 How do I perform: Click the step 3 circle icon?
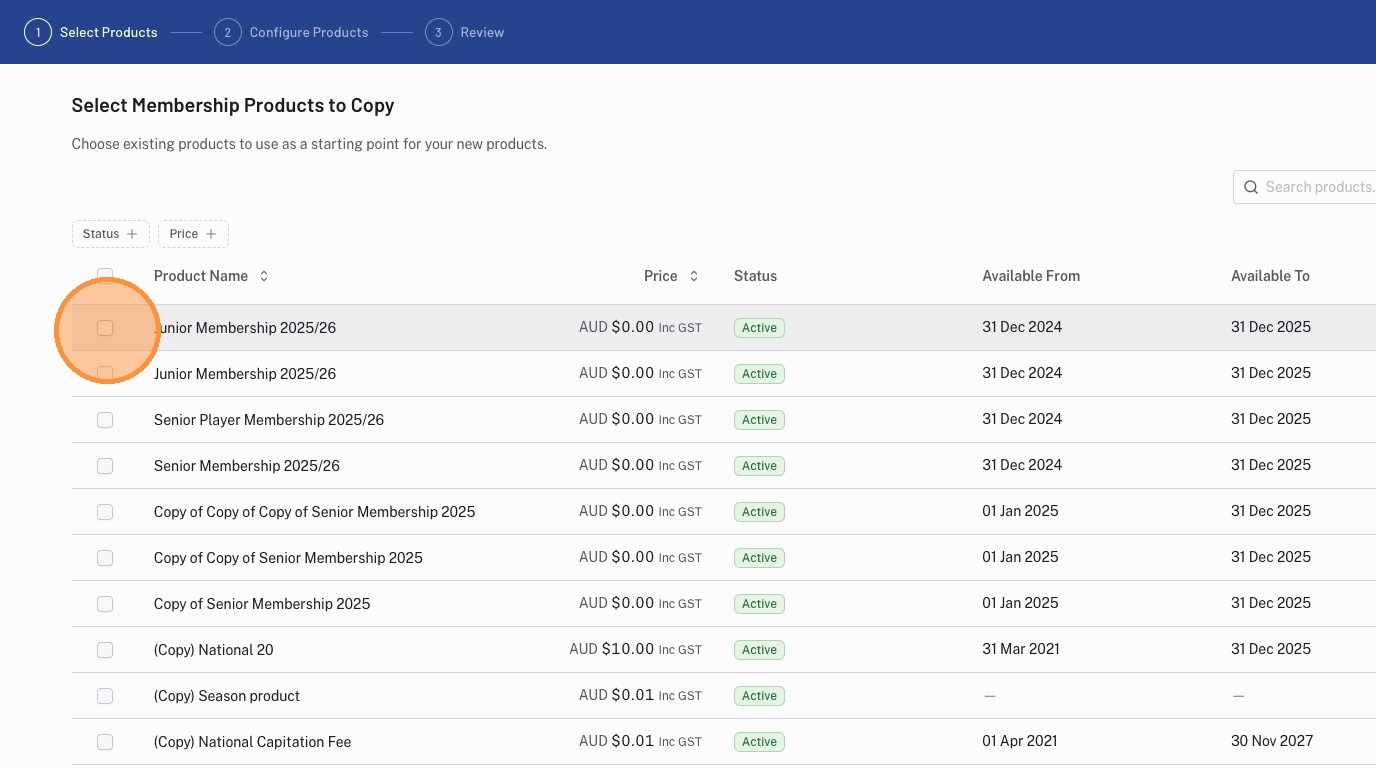(x=438, y=32)
